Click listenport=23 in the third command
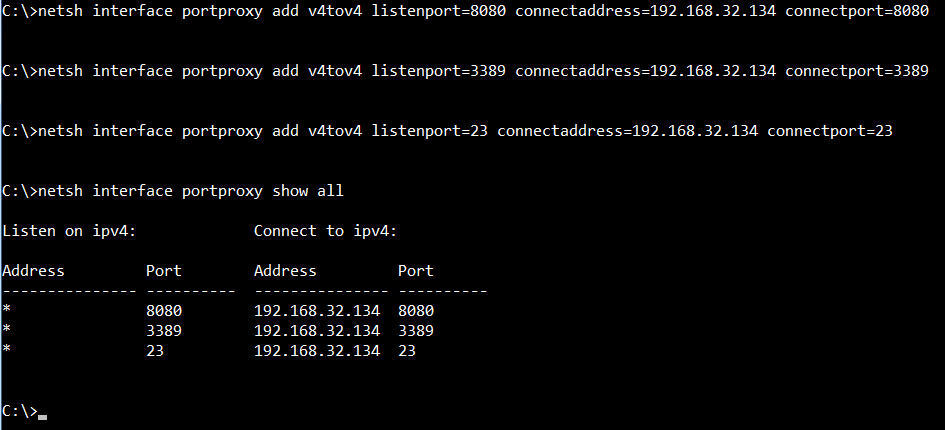The width and height of the screenshot is (945, 430). click(x=429, y=131)
